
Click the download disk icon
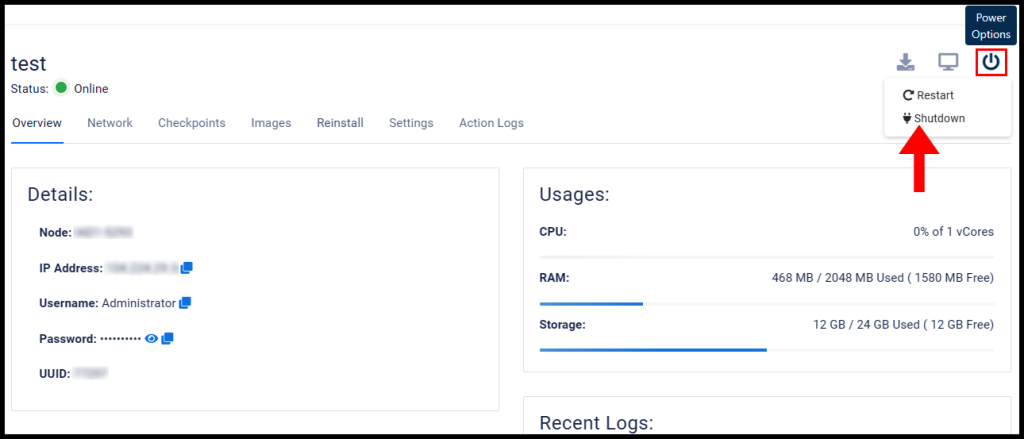coord(905,63)
